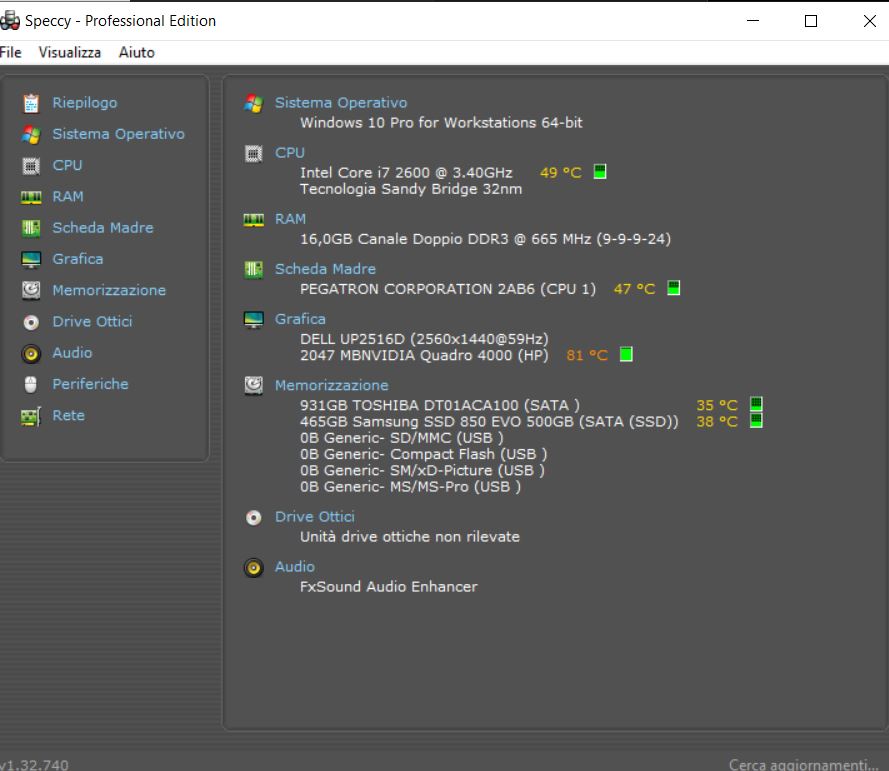The height and width of the screenshot is (771, 889).
Task: Click the Rete network card icon in sidebar
Action: (31, 416)
